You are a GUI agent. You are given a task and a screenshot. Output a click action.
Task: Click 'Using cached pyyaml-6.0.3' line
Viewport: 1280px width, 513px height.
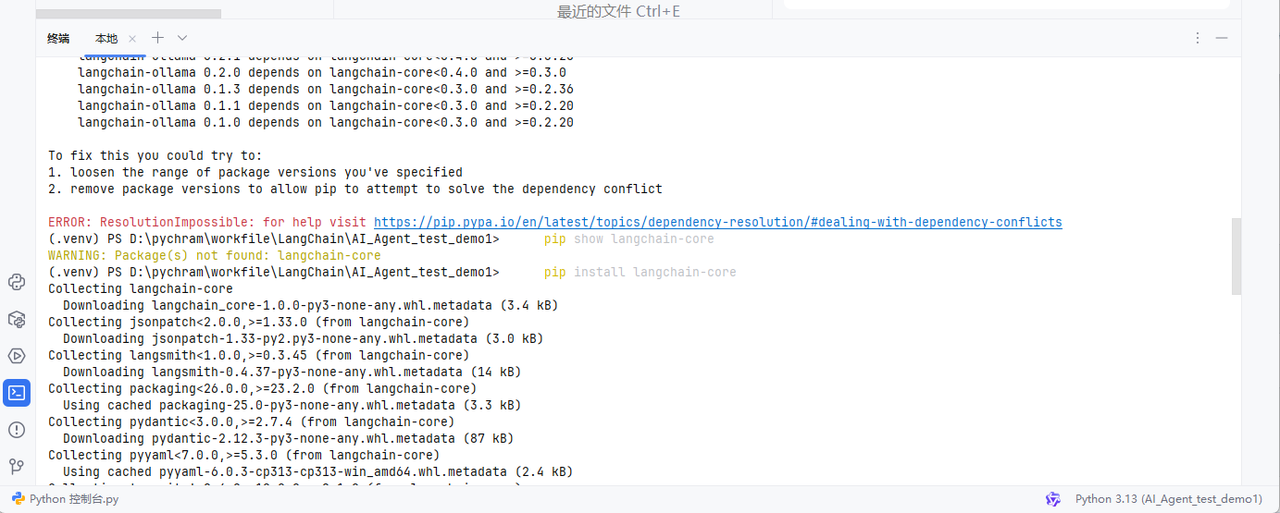coord(317,472)
